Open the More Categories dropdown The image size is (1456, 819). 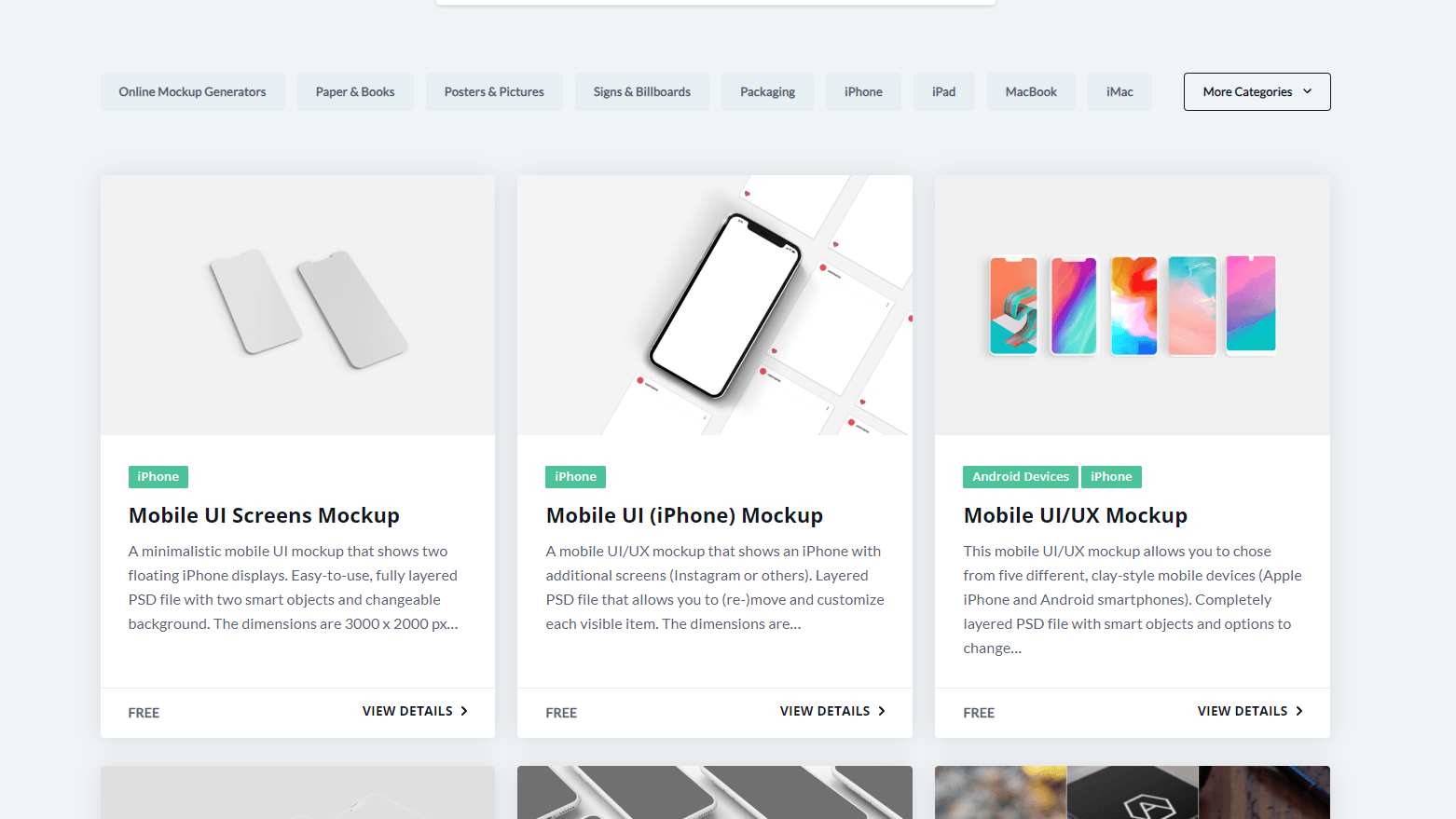coord(1256,91)
